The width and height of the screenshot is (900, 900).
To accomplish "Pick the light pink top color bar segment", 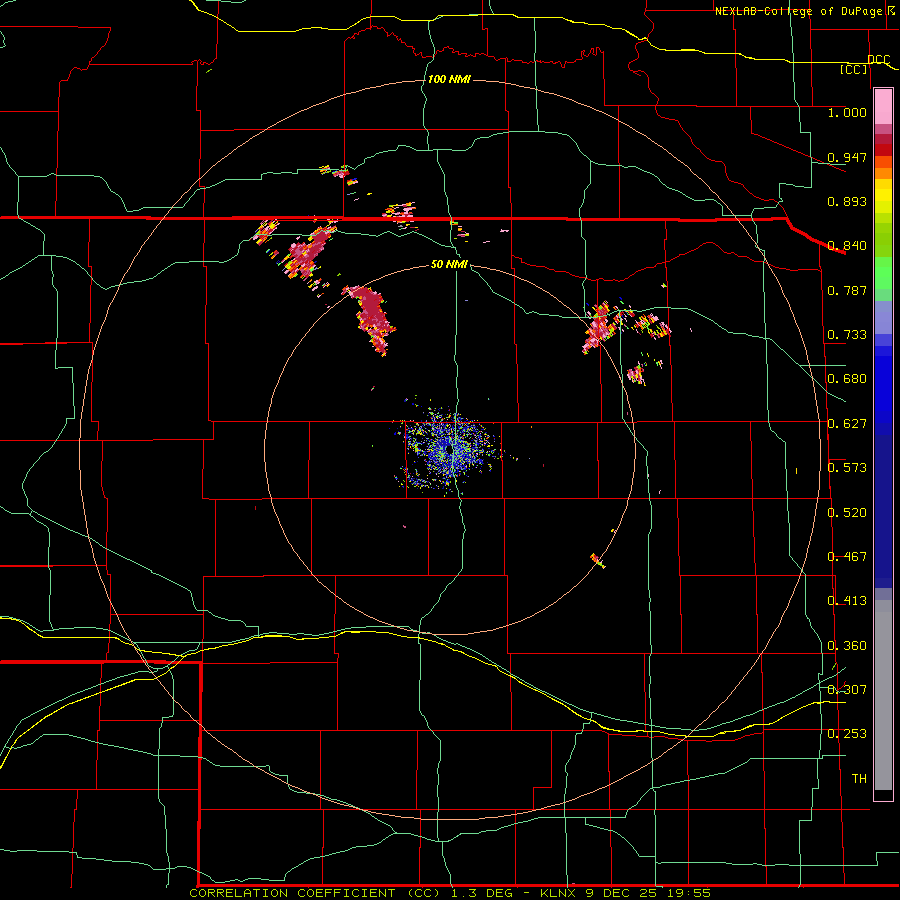I will (883, 107).
